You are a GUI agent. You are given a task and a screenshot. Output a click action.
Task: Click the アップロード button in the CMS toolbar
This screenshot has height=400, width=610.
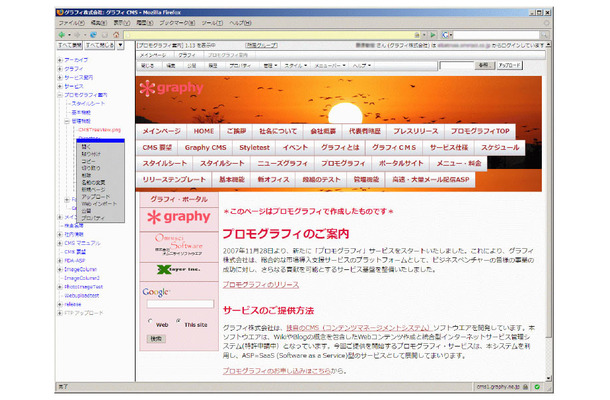[510, 65]
